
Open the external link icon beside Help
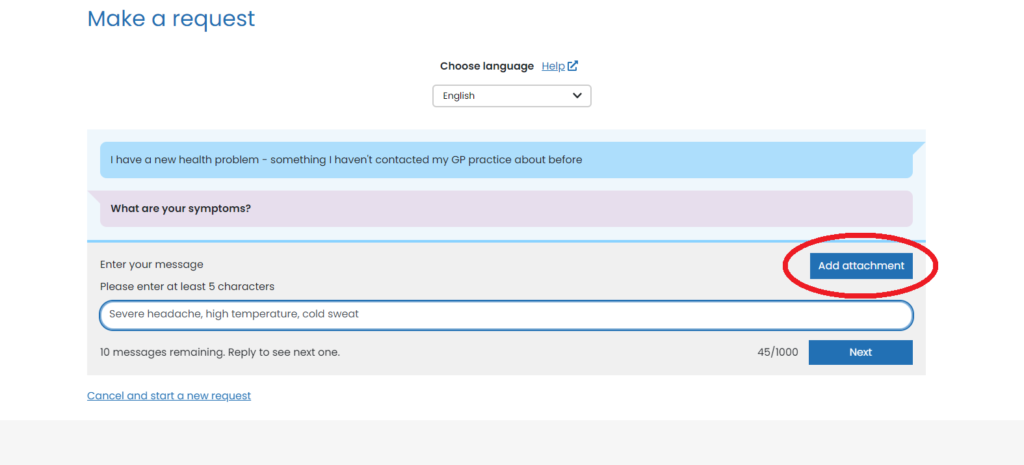tap(573, 66)
